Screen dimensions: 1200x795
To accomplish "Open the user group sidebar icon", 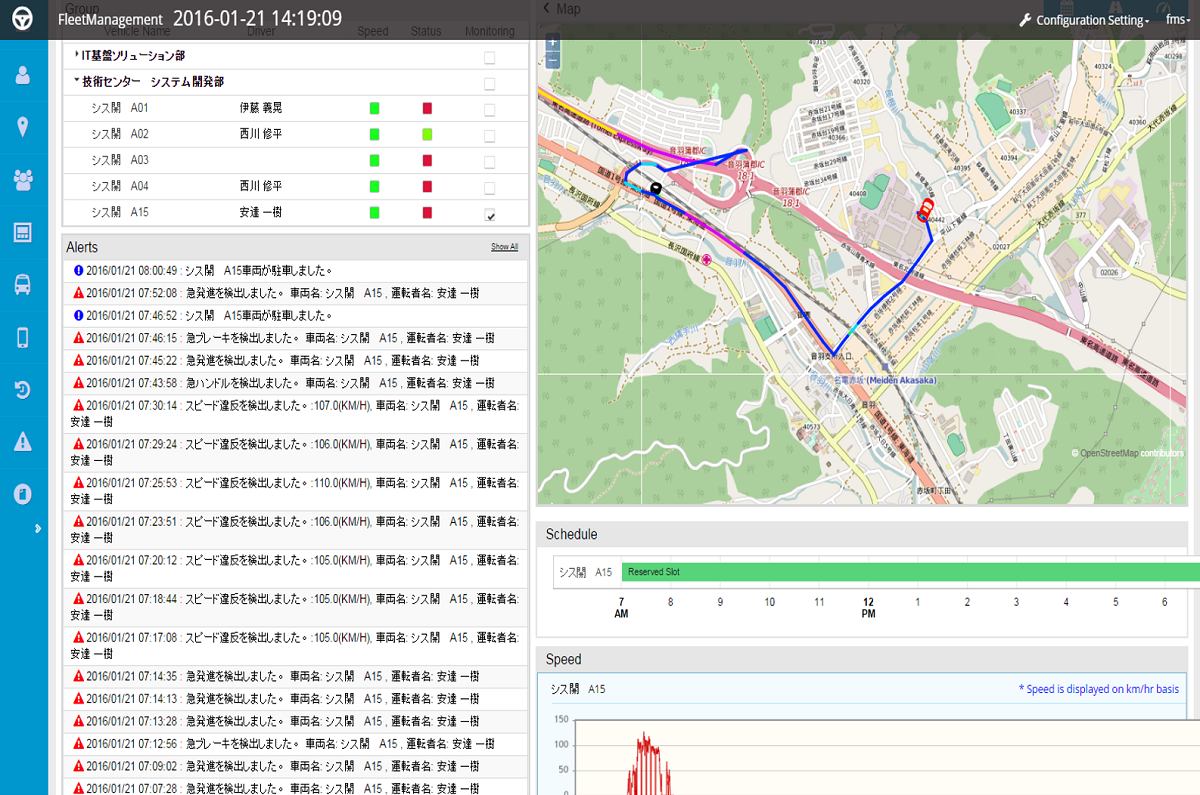I will 23,180.
